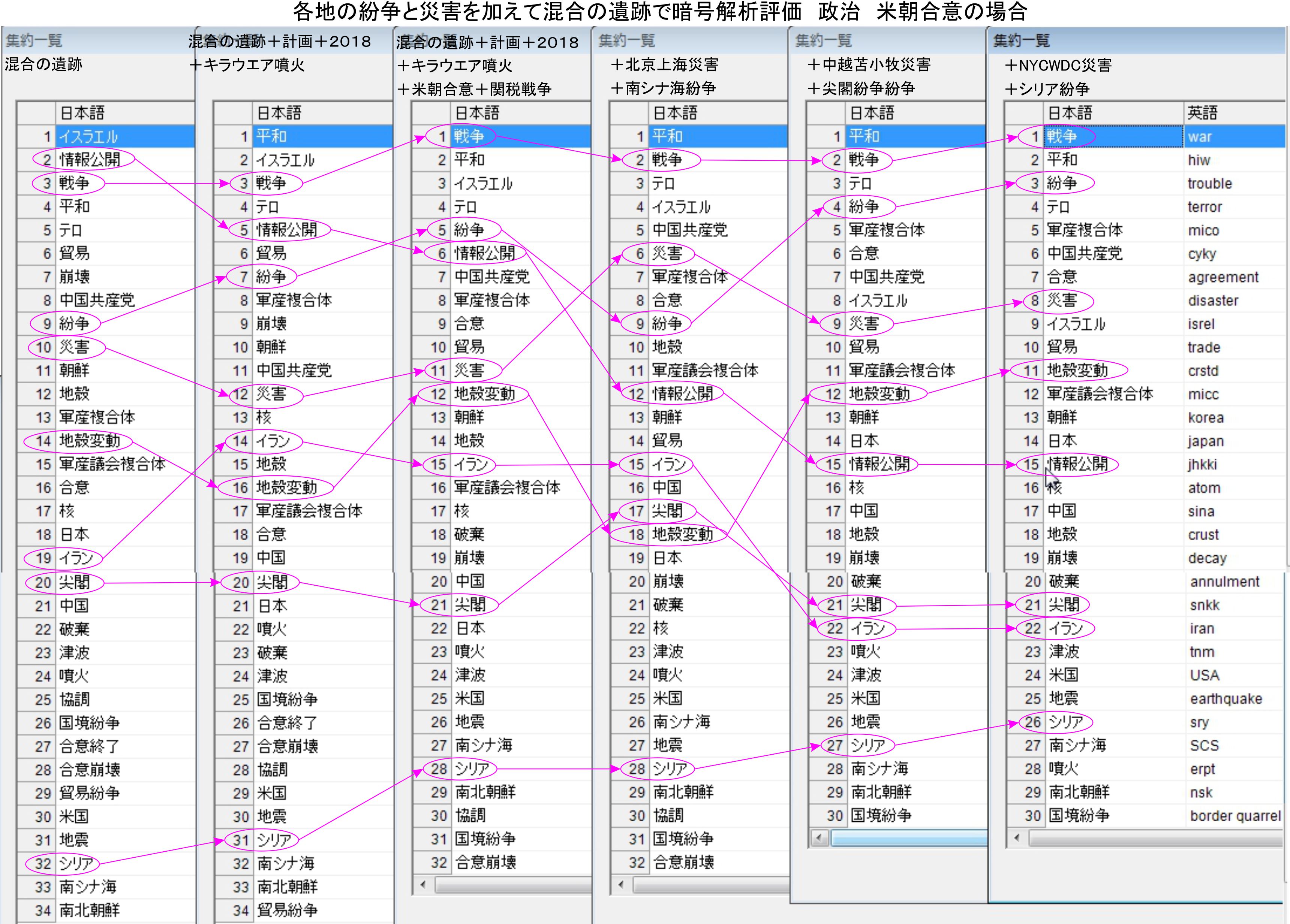Image resolution: width=1290 pixels, height=924 pixels.
Task: Click the 'trouble' cell beside 紛争
Action: click(x=1210, y=183)
